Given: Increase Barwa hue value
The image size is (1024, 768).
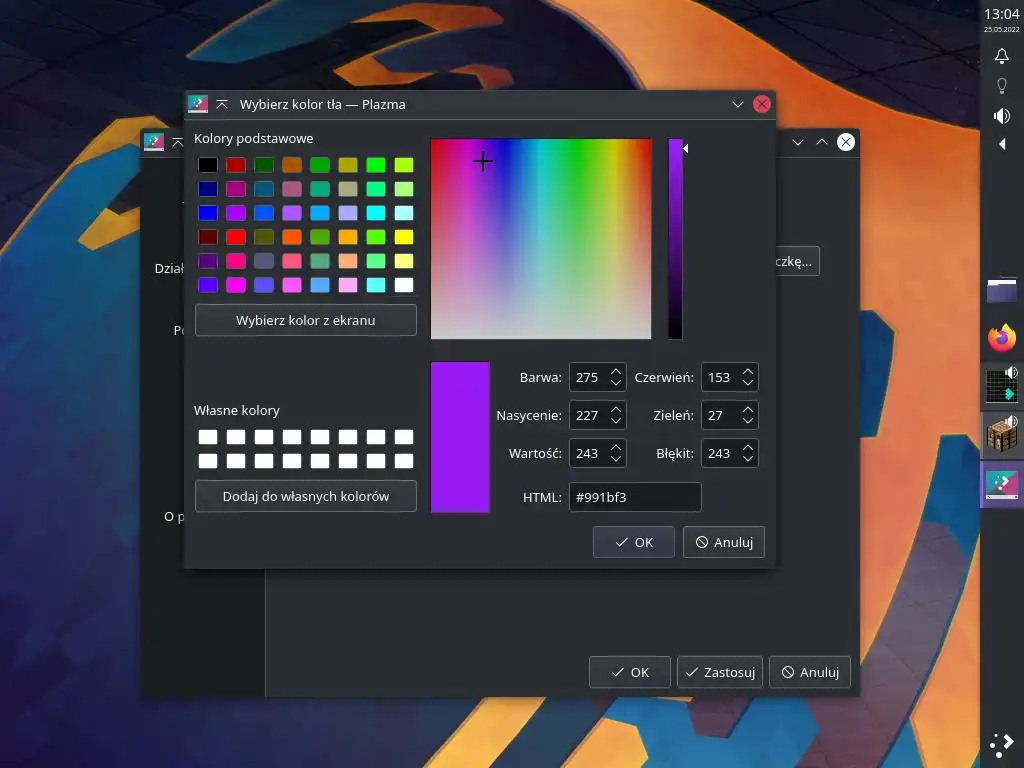Looking at the screenshot, I should click(x=616, y=372).
